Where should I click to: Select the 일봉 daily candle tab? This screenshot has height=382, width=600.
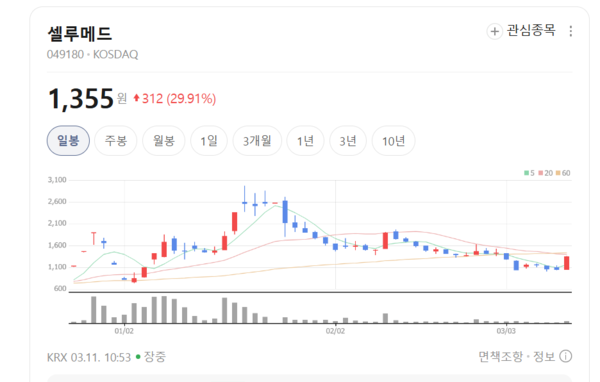tap(68, 140)
